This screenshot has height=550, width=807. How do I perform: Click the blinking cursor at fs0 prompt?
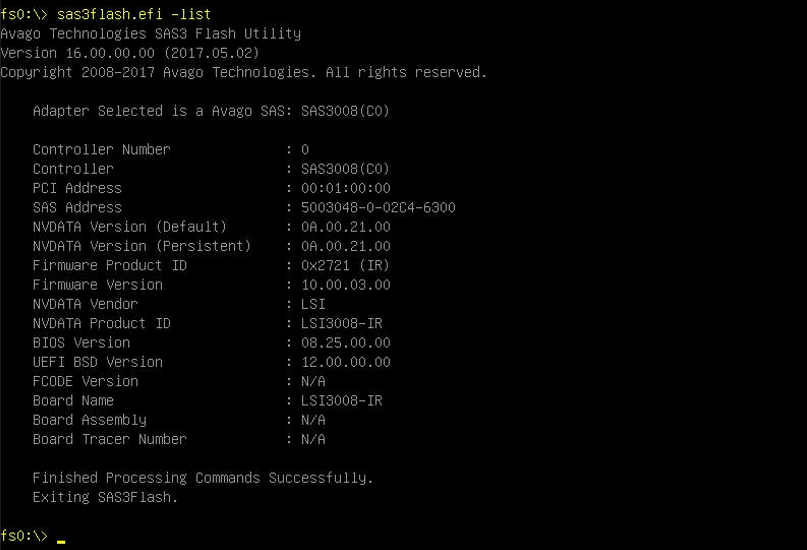61,541
